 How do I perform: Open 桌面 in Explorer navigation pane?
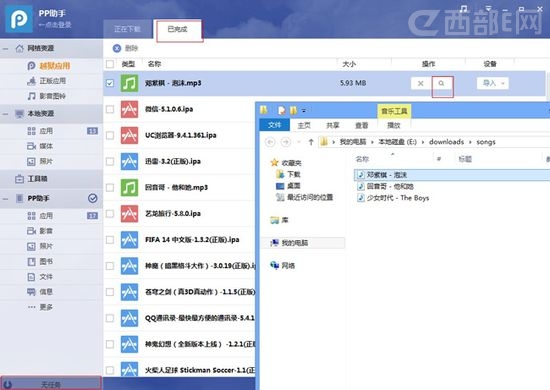pos(288,186)
